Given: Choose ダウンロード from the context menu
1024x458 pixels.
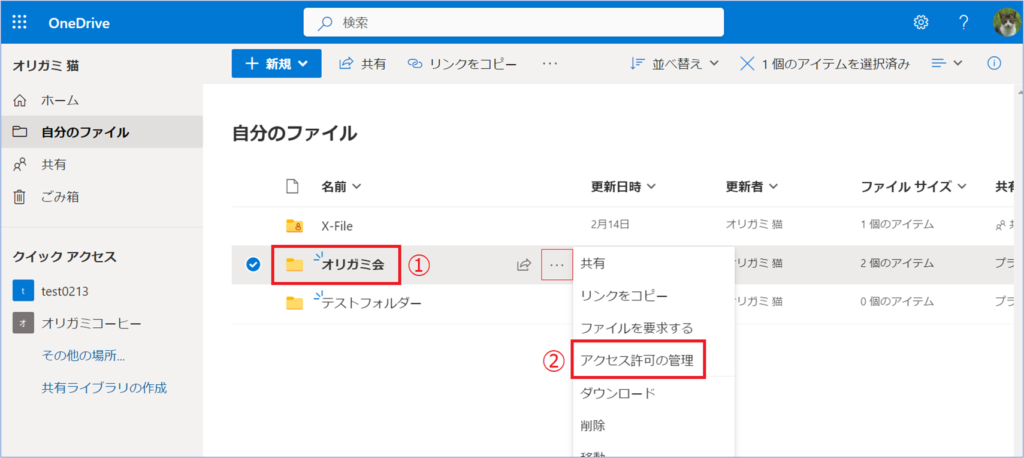Looking at the screenshot, I should point(618,393).
